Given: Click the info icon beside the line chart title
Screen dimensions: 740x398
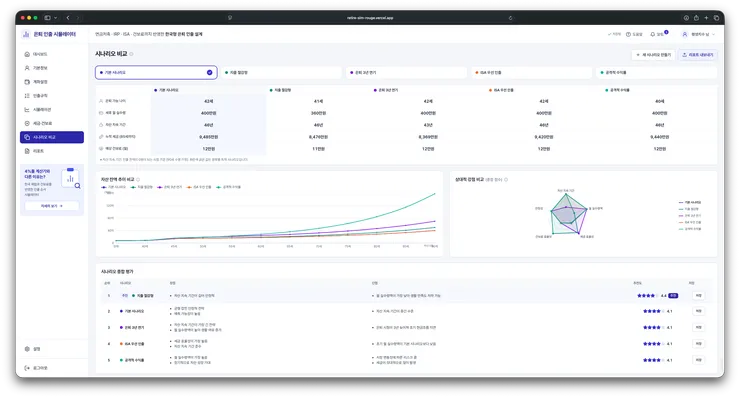Looking at the screenshot, I should [x=138, y=179].
